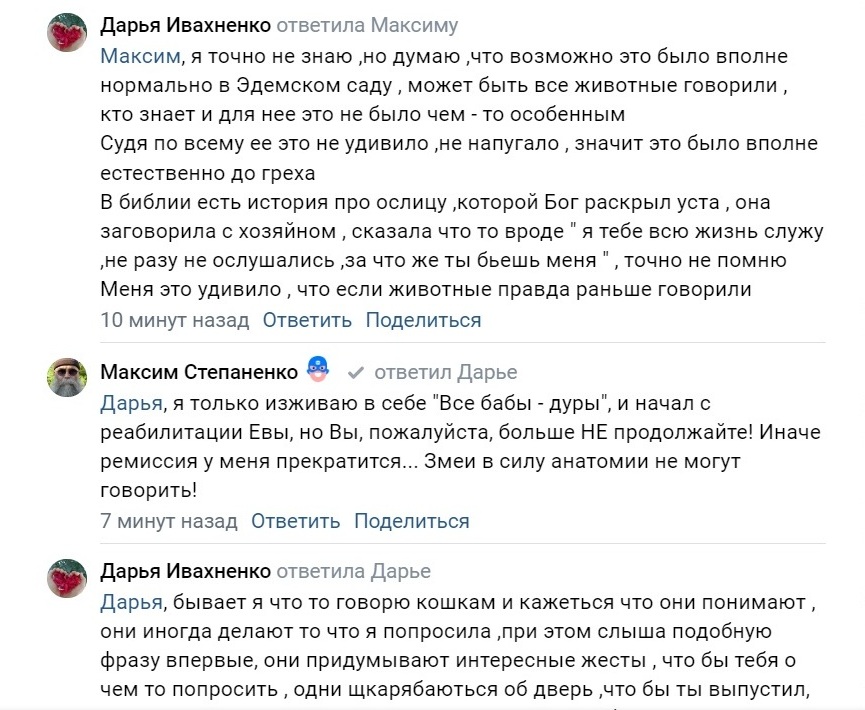The width and height of the screenshot is (865, 710).
Task: Open Дарья Ивахненко's avatar on the first comment
Action: point(68,33)
